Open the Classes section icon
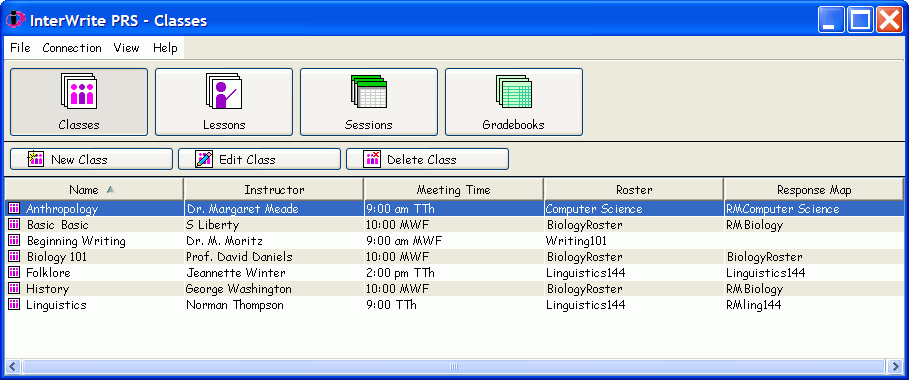This screenshot has height=380, width=909. point(79,92)
